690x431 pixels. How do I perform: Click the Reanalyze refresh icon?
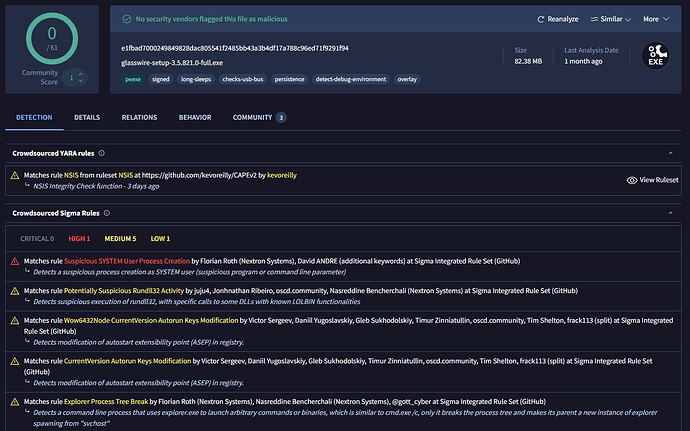[x=541, y=19]
